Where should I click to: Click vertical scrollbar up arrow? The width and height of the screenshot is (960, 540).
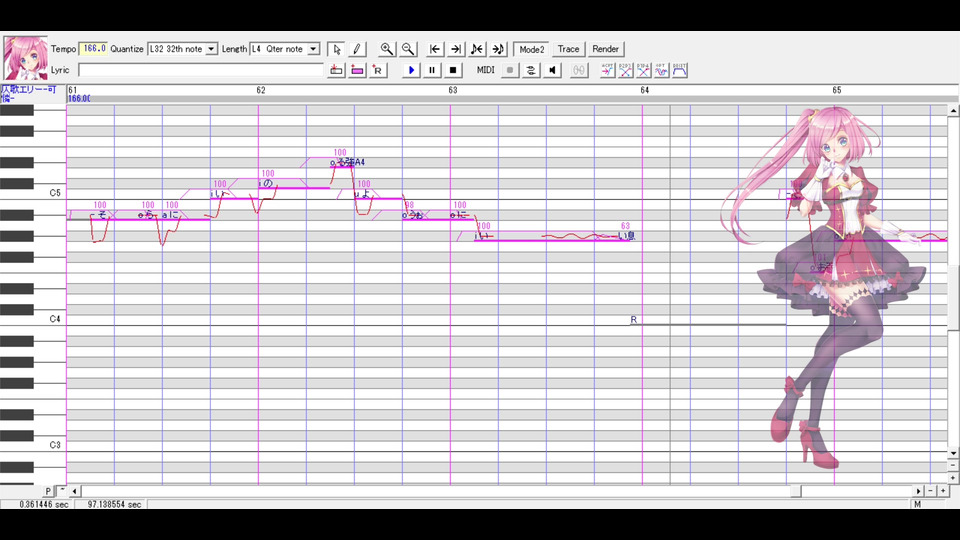point(953,111)
